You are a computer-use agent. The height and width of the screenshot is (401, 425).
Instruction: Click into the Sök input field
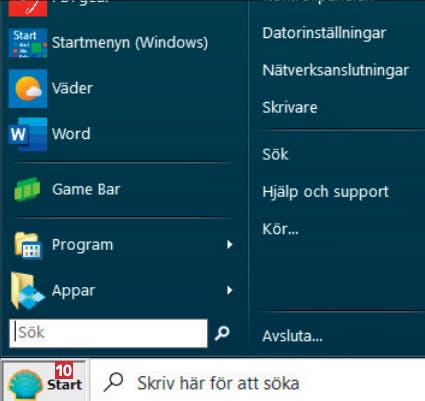coord(108,333)
